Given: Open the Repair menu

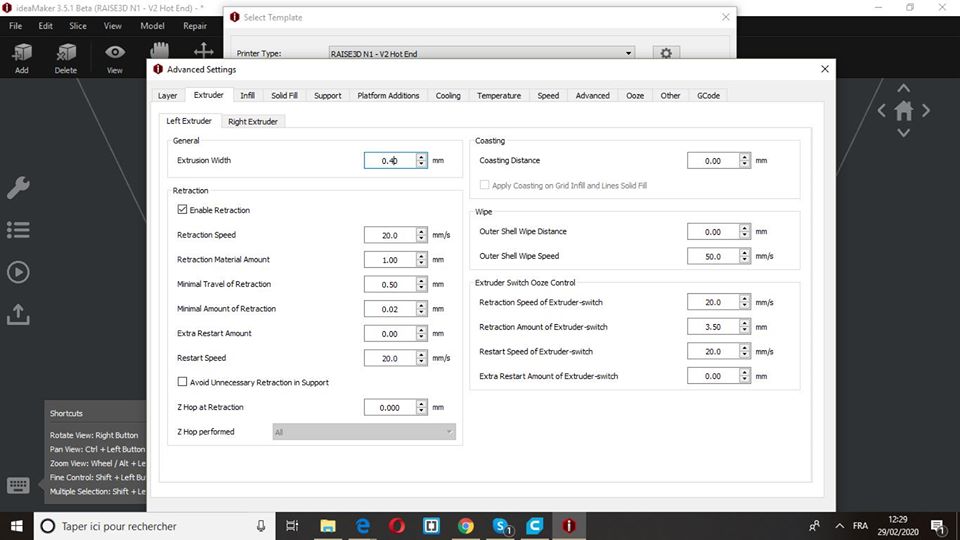Looking at the screenshot, I should pyautogui.click(x=195, y=26).
